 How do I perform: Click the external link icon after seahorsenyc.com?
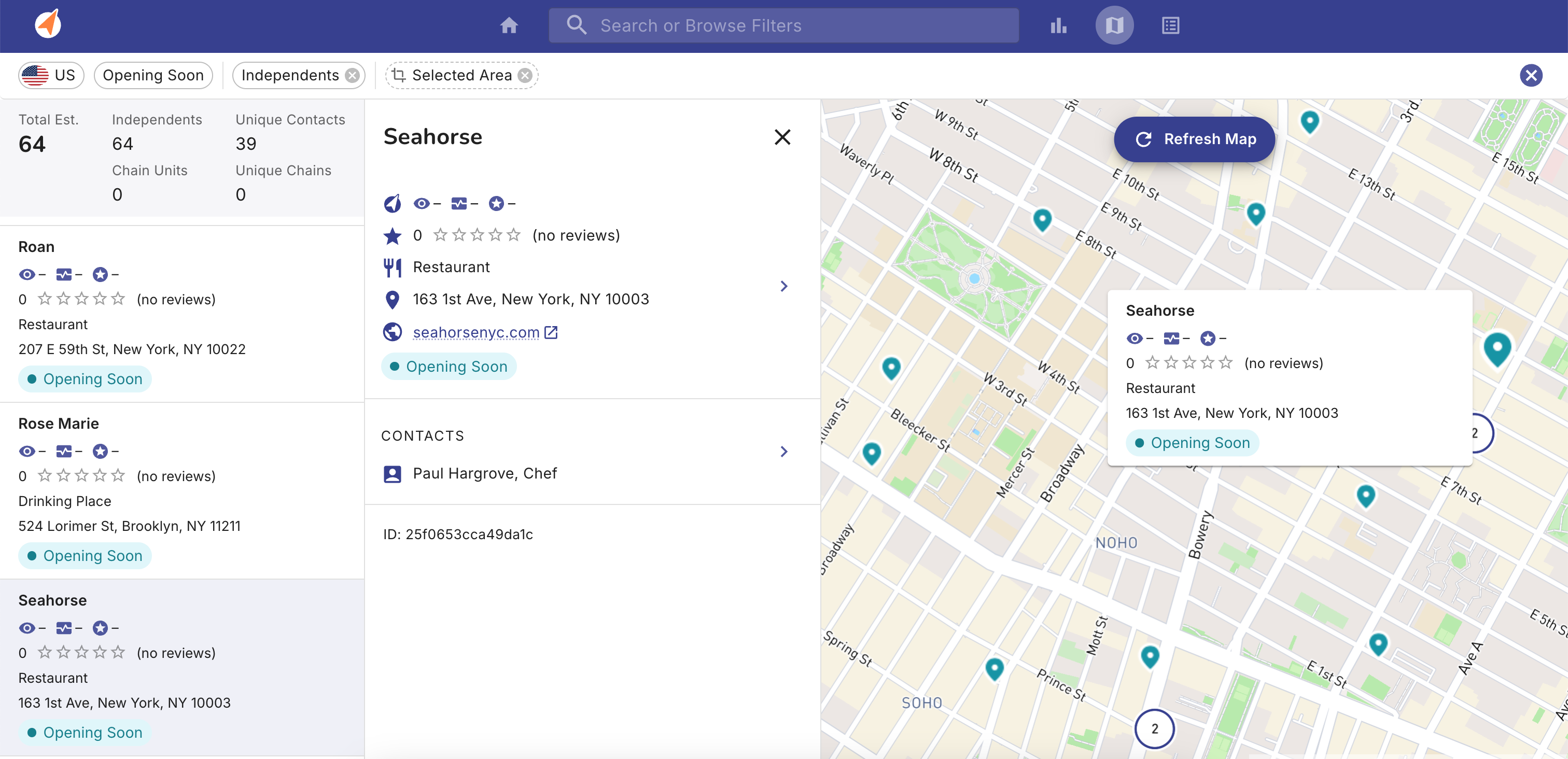click(x=551, y=332)
